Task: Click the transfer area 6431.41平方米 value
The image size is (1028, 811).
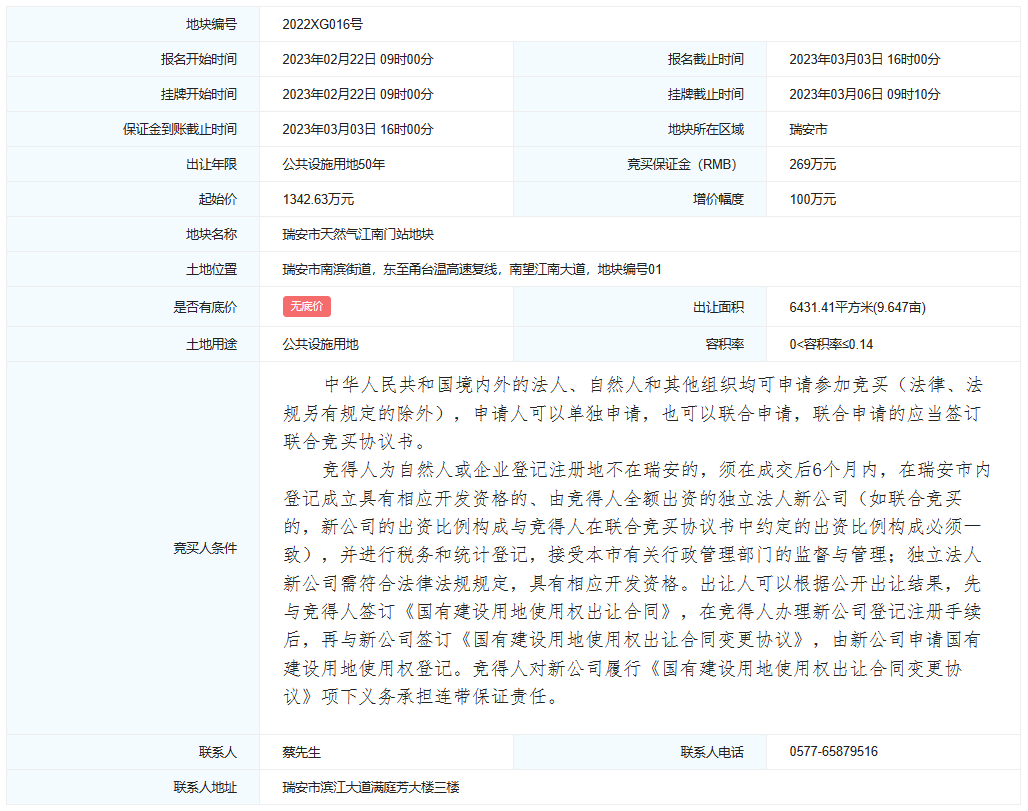Action: (857, 307)
